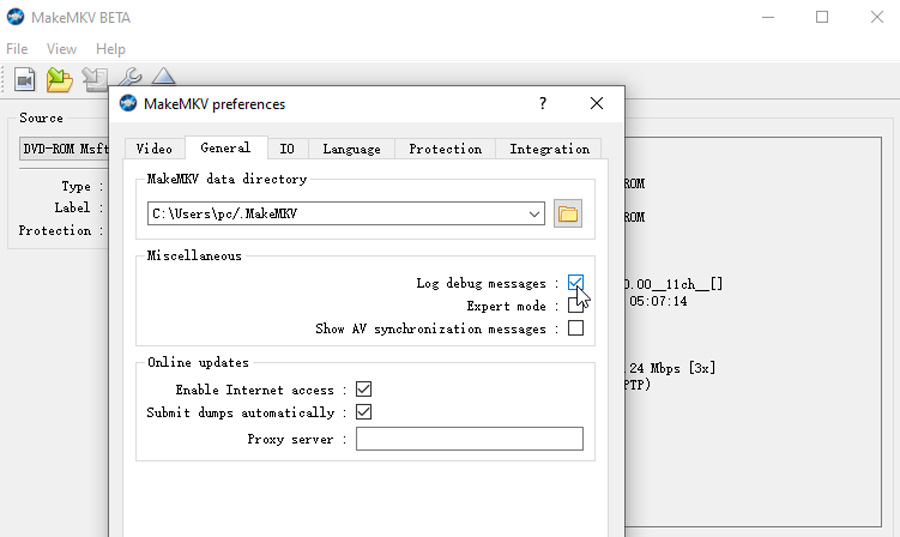This screenshot has height=537, width=900.
Task: Enable the Expert mode checkbox
Action: point(576,305)
